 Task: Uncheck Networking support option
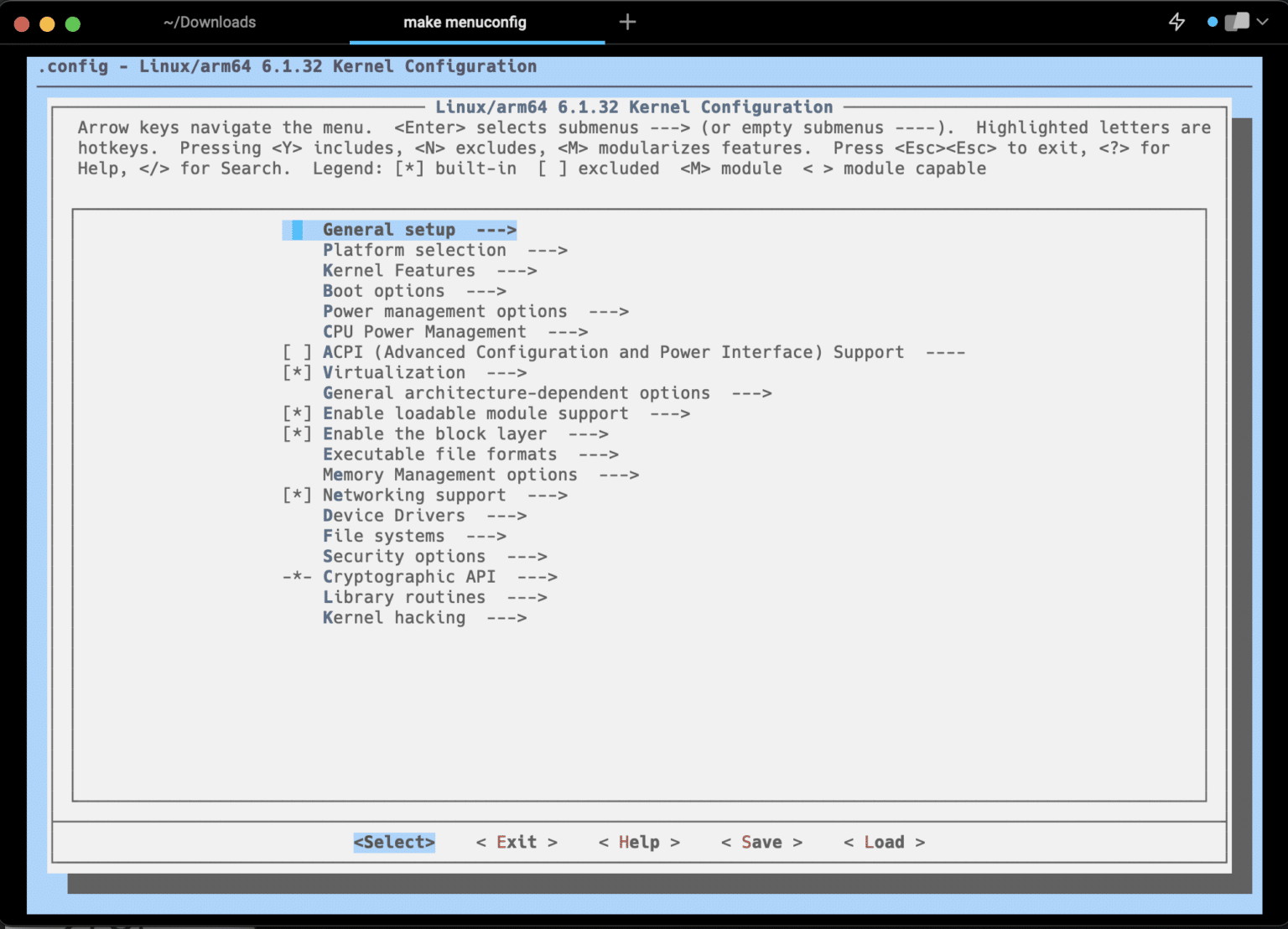[x=297, y=496]
